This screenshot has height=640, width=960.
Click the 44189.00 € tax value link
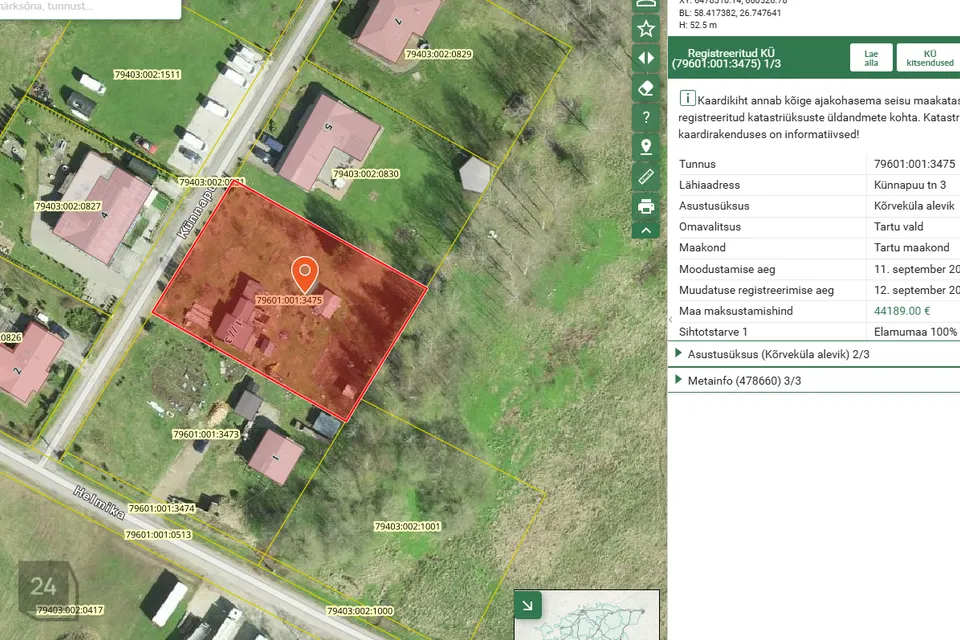(x=903, y=310)
